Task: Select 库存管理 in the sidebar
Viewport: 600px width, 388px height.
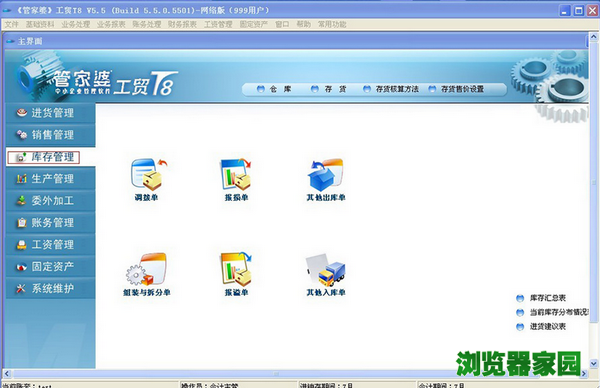Action: (50, 157)
